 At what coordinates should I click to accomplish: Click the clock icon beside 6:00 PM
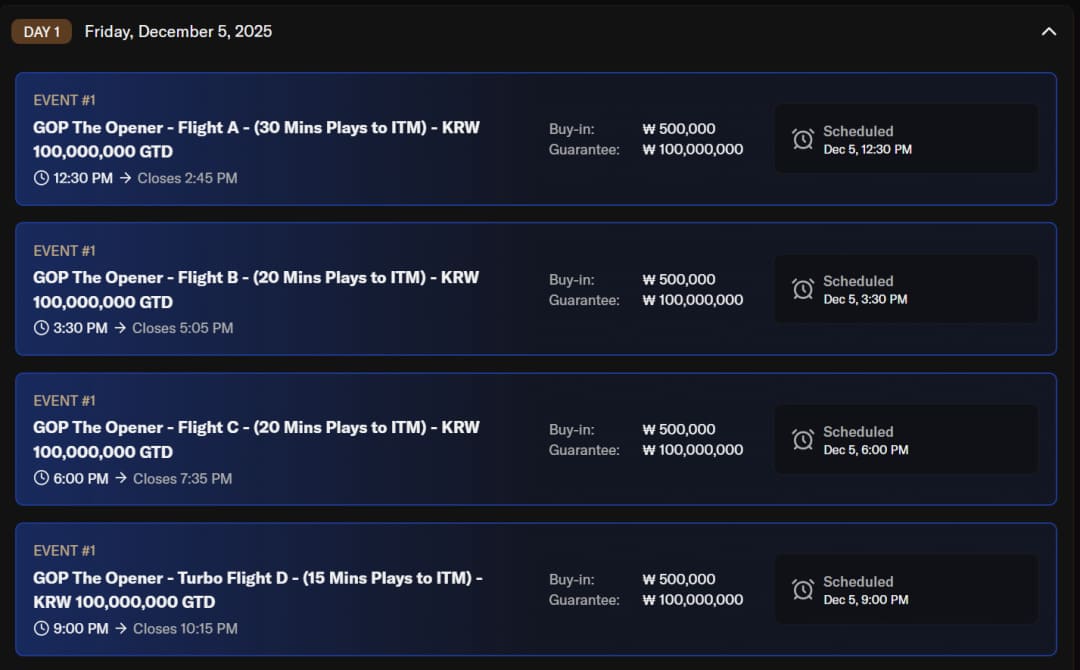click(x=41, y=478)
